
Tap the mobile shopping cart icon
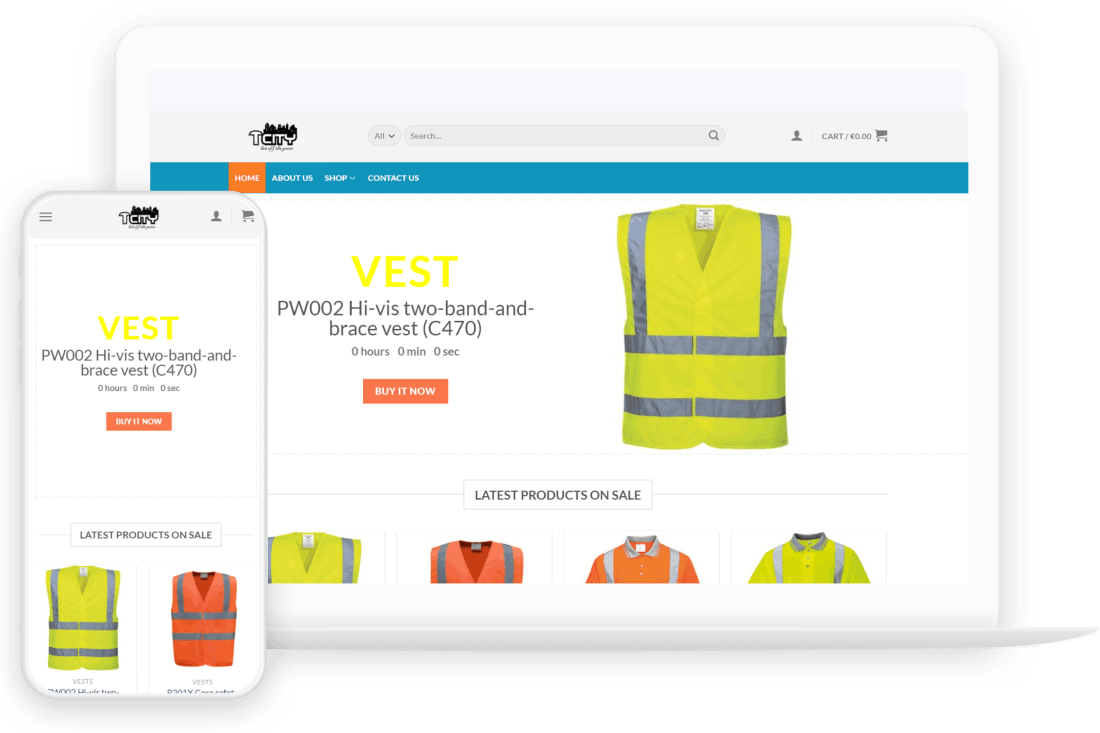tap(247, 217)
